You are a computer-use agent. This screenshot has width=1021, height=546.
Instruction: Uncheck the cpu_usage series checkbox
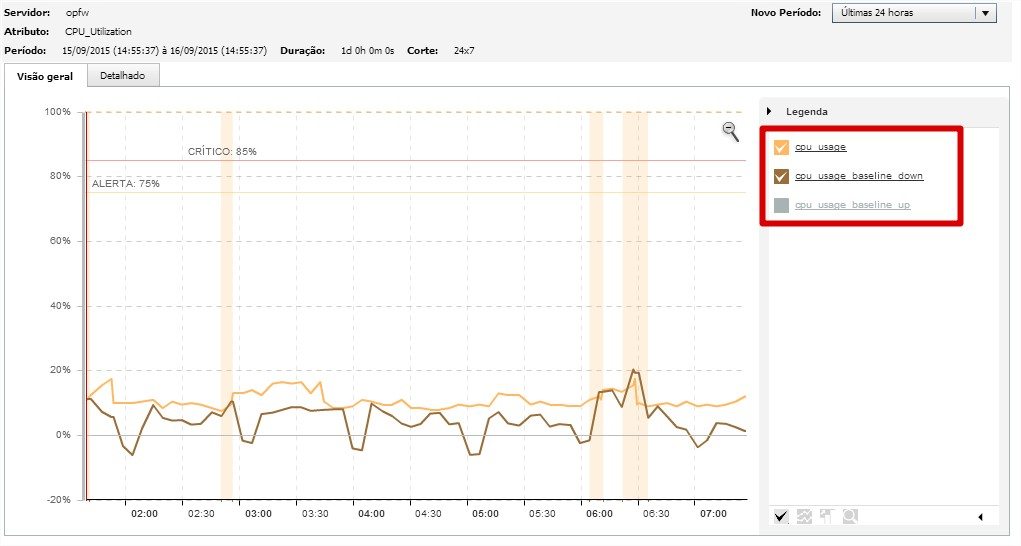[x=781, y=147]
